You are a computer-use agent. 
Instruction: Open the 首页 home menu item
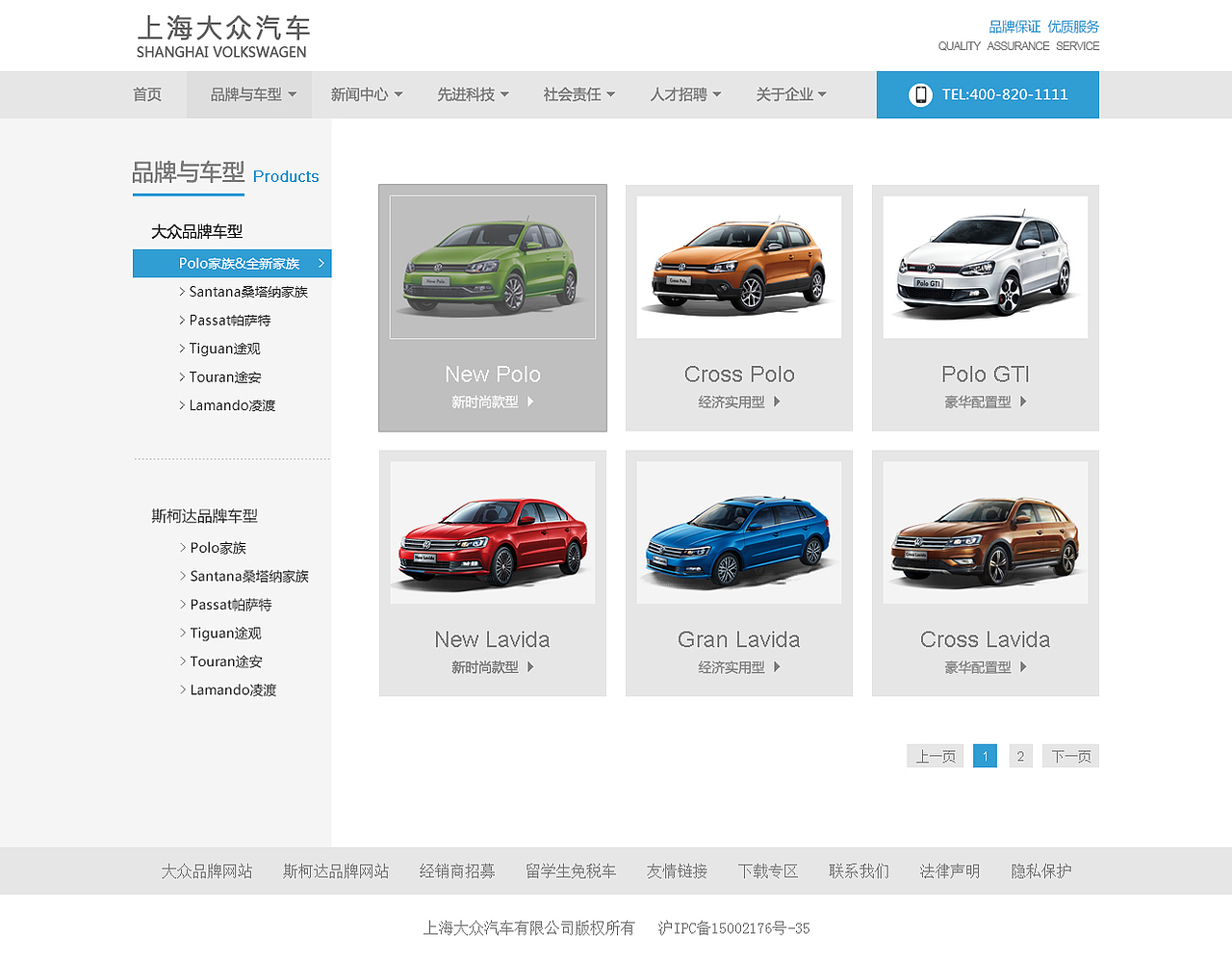147,94
